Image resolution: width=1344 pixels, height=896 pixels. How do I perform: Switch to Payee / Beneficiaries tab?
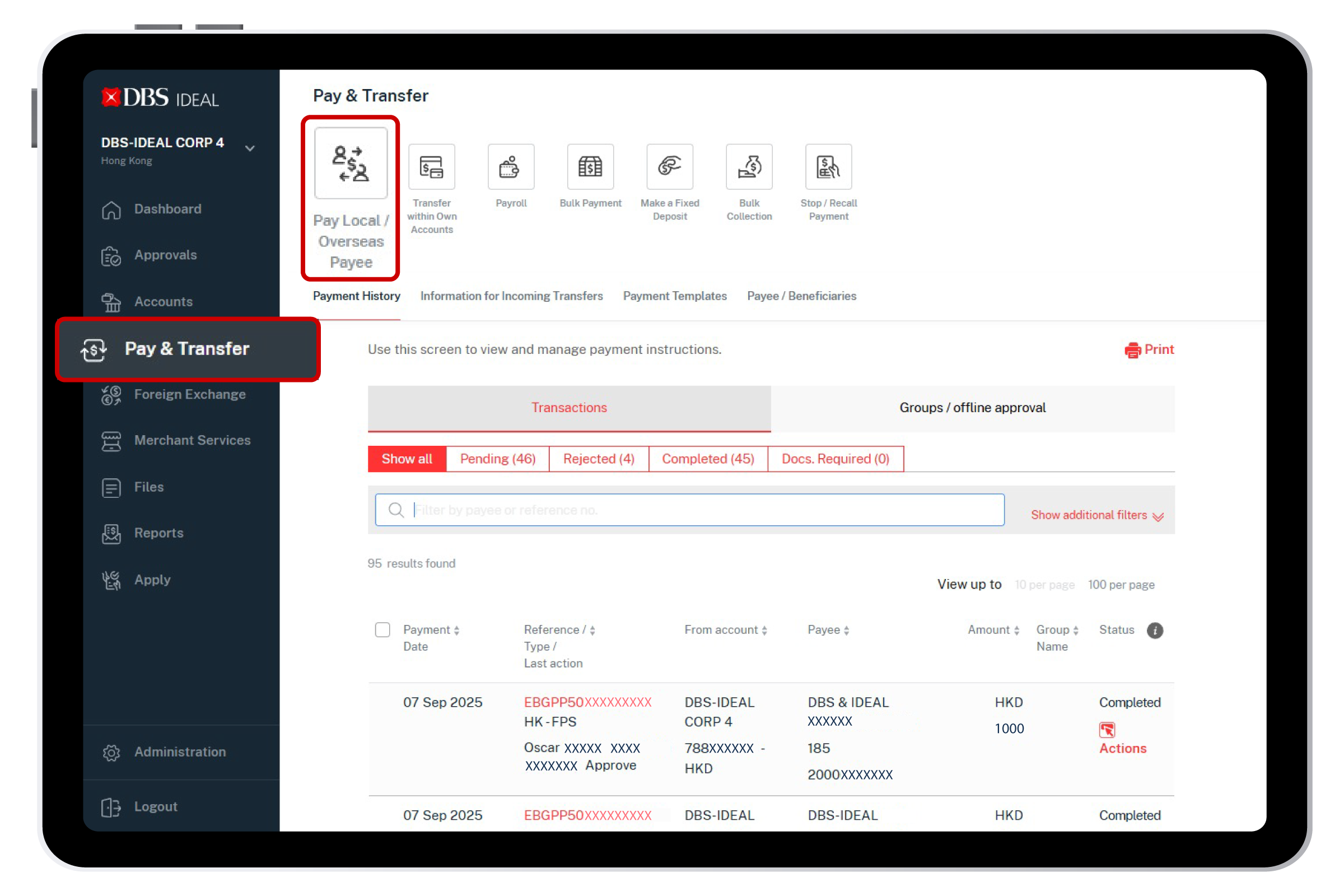point(801,296)
